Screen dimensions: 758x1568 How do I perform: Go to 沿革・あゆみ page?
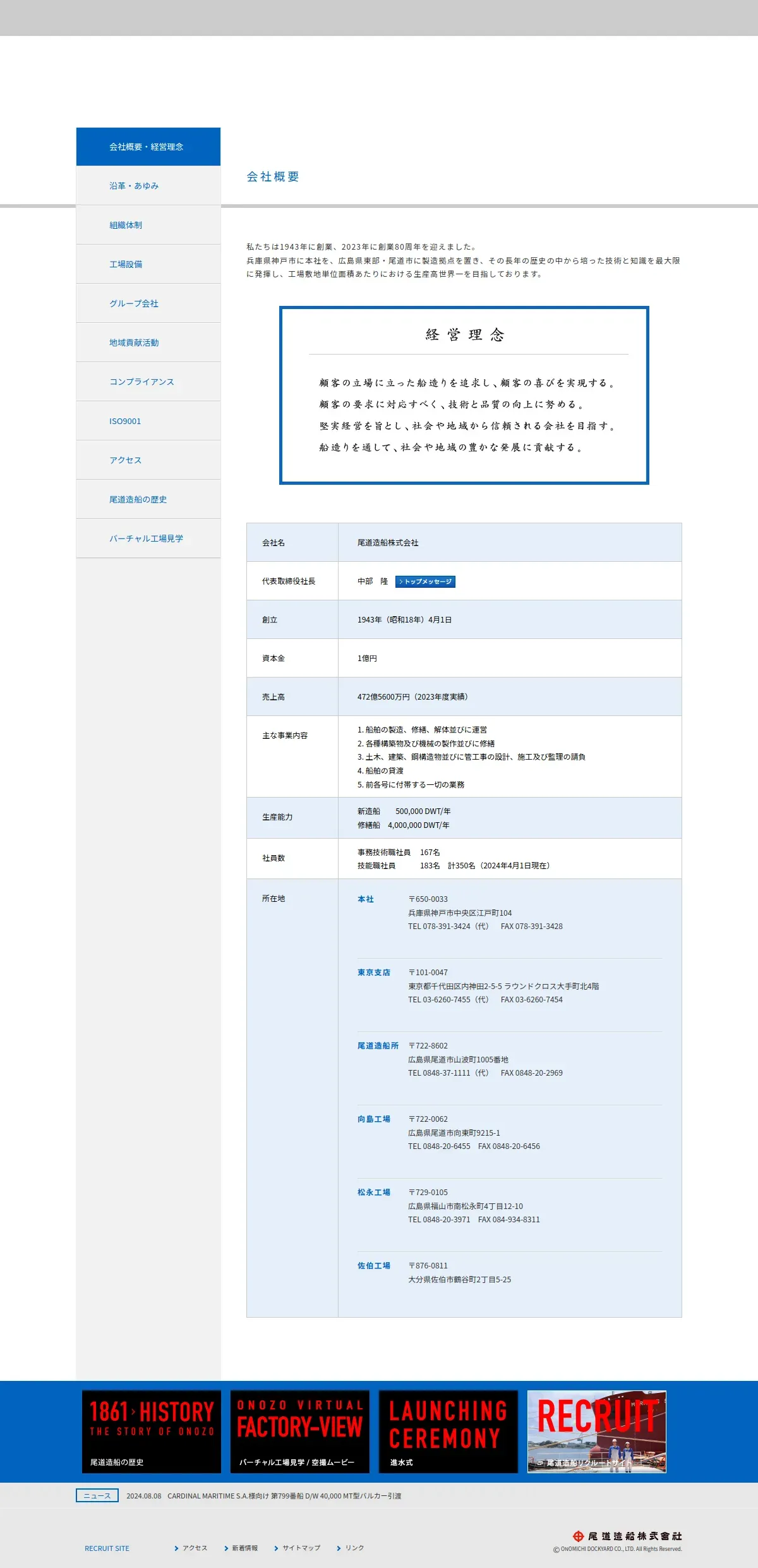148,186
